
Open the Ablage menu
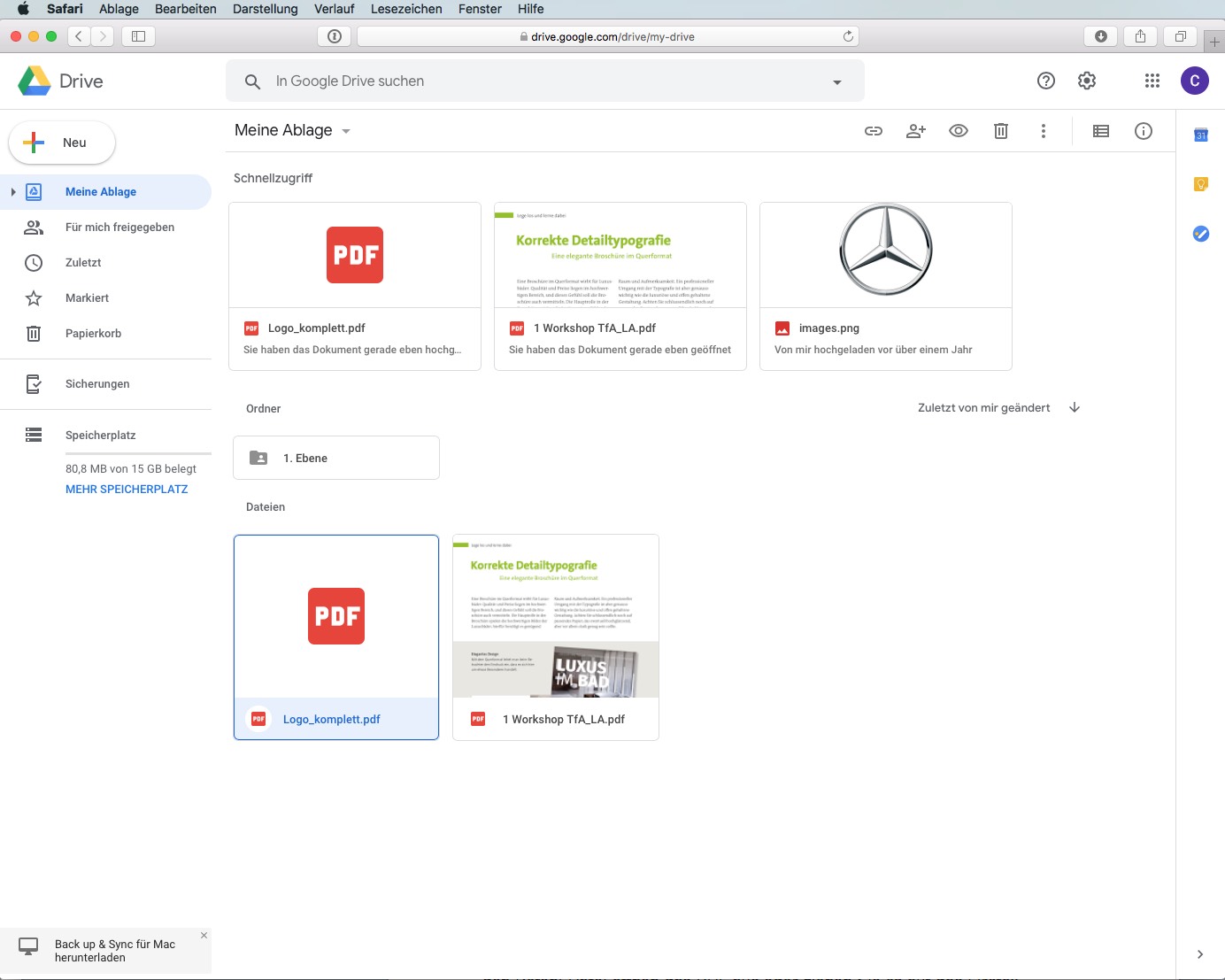119,9
